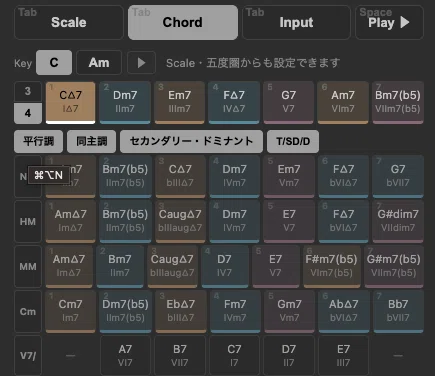
Task: Switch to the Scale tab
Action: pos(69,22)
